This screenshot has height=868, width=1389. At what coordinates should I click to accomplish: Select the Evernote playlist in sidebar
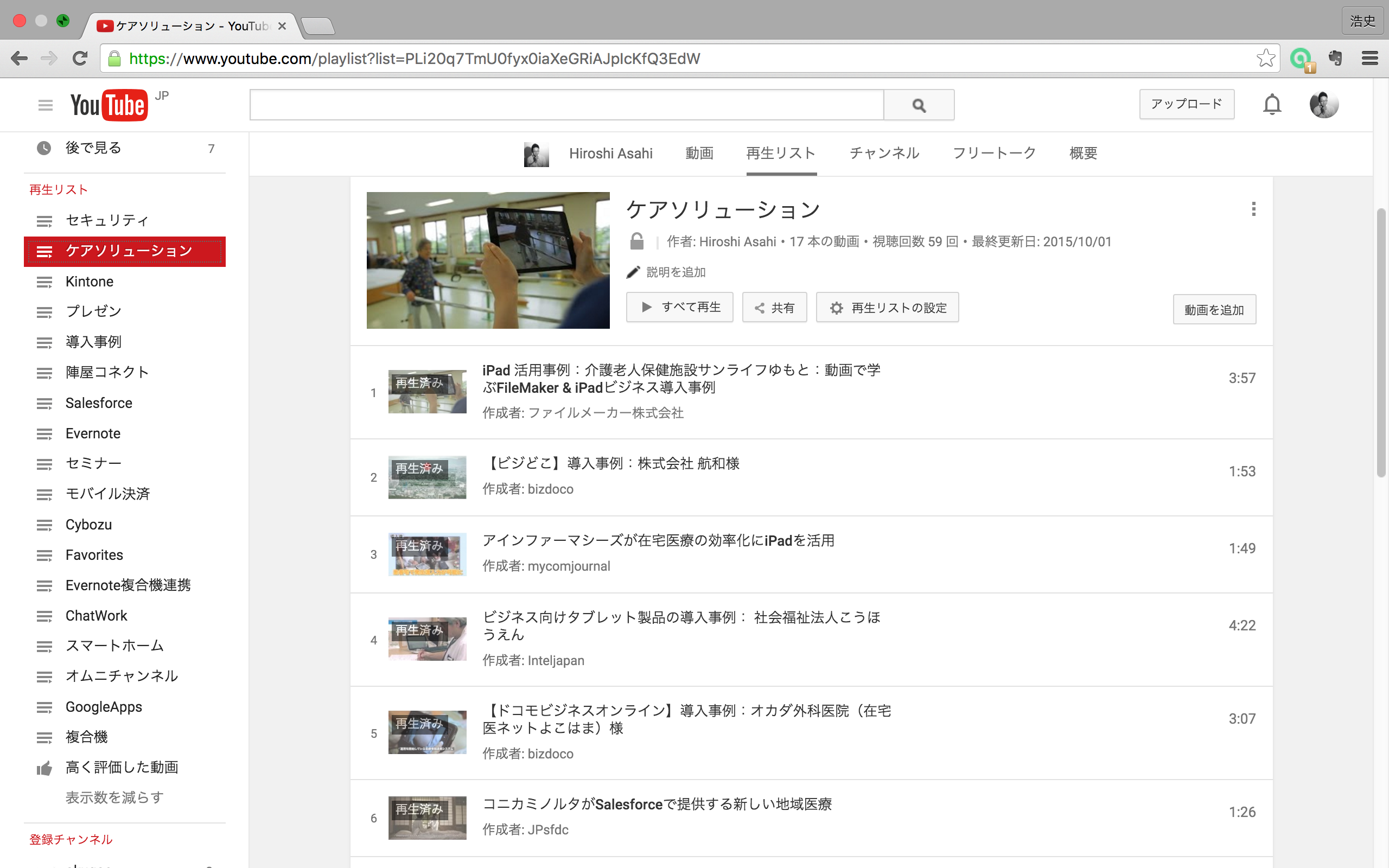click(125, 433)
